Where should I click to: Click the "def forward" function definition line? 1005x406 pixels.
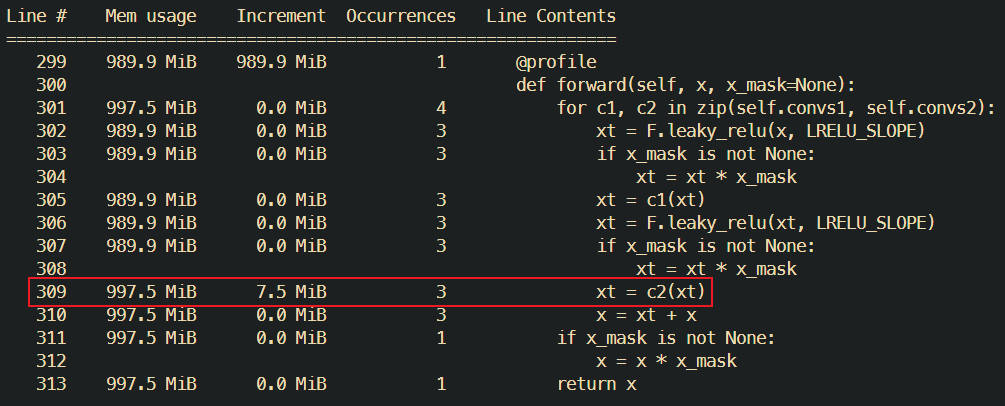(x=686, y=85)
